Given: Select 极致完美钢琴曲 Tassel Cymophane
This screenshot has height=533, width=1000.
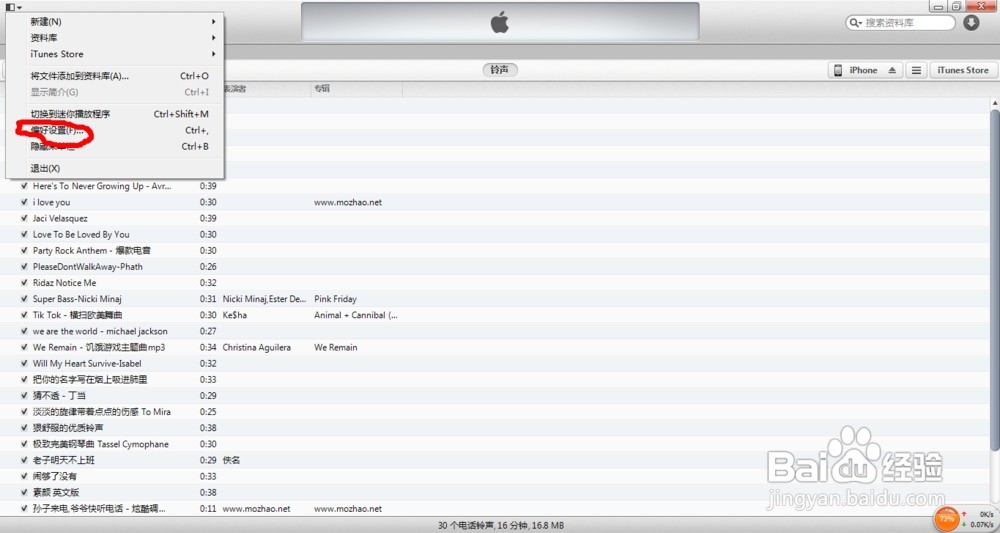Looking at the screenshot, I should click(101, 444).
